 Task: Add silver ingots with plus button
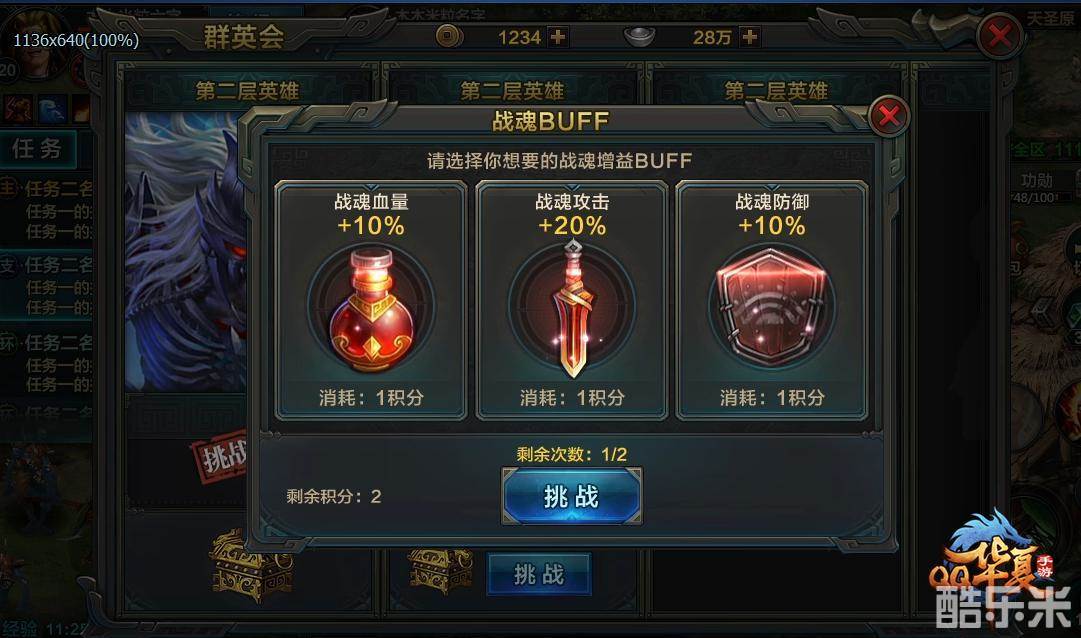(x=749, y=37)
